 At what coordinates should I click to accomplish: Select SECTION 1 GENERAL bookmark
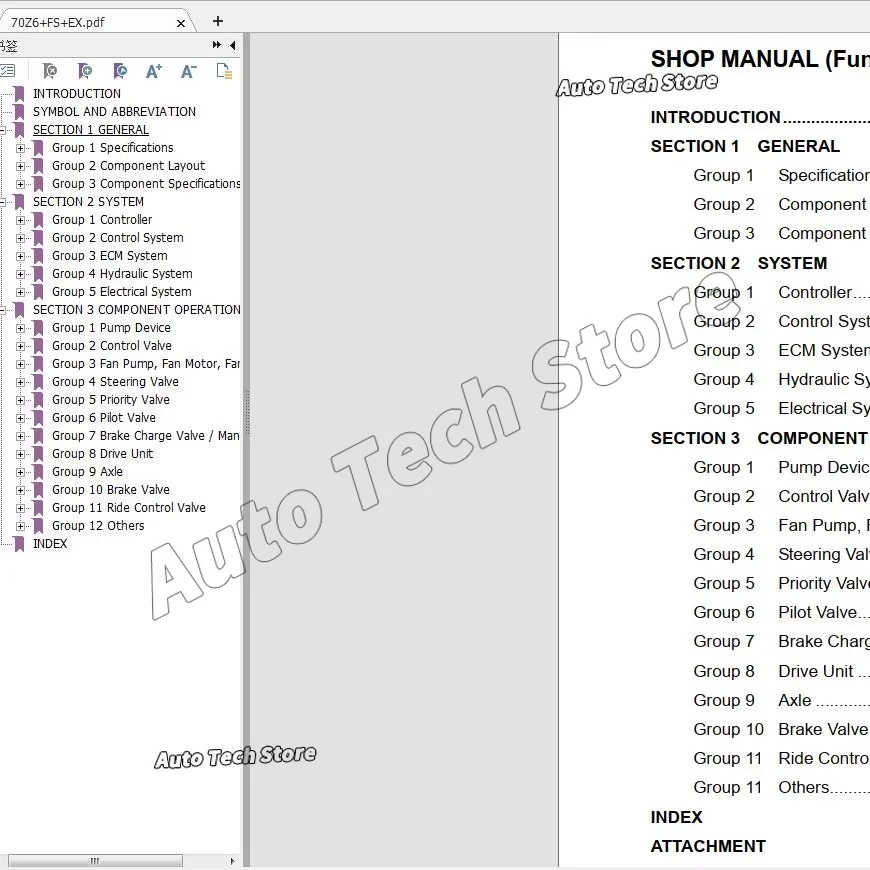(90, 130)
